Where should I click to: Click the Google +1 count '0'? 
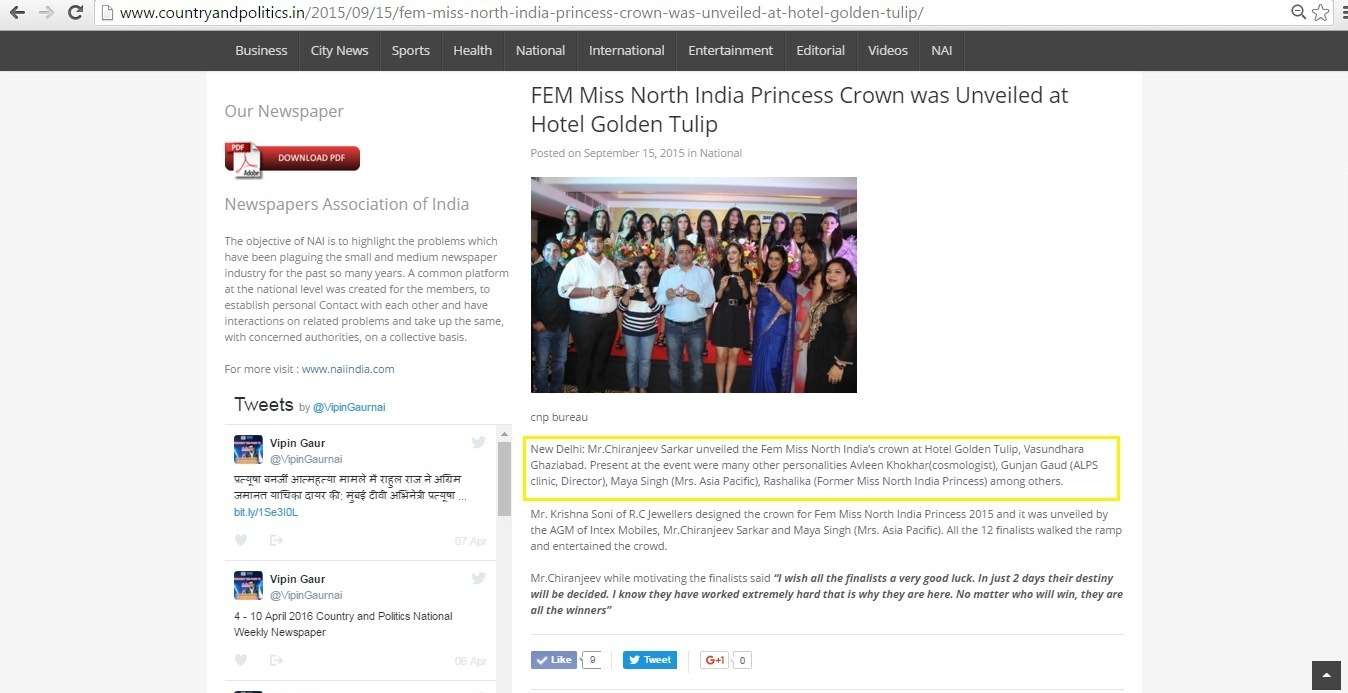743,660
